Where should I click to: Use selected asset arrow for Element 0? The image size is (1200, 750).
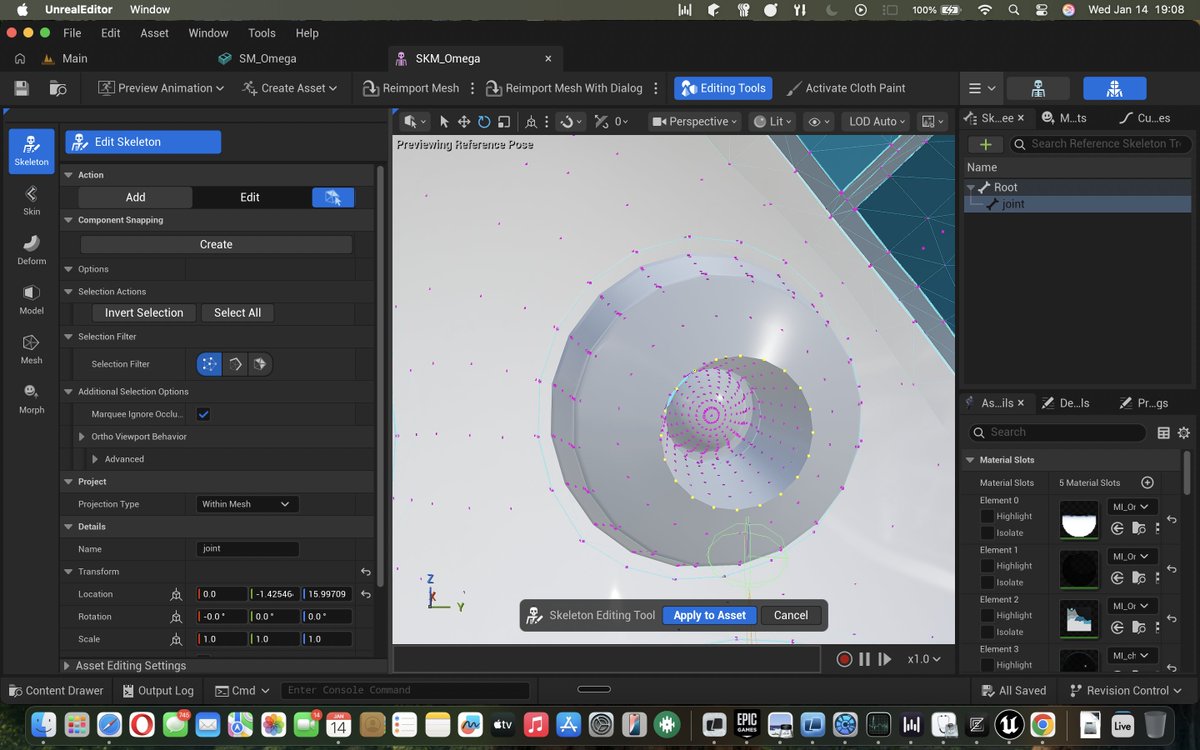(x=1118, y=529)
